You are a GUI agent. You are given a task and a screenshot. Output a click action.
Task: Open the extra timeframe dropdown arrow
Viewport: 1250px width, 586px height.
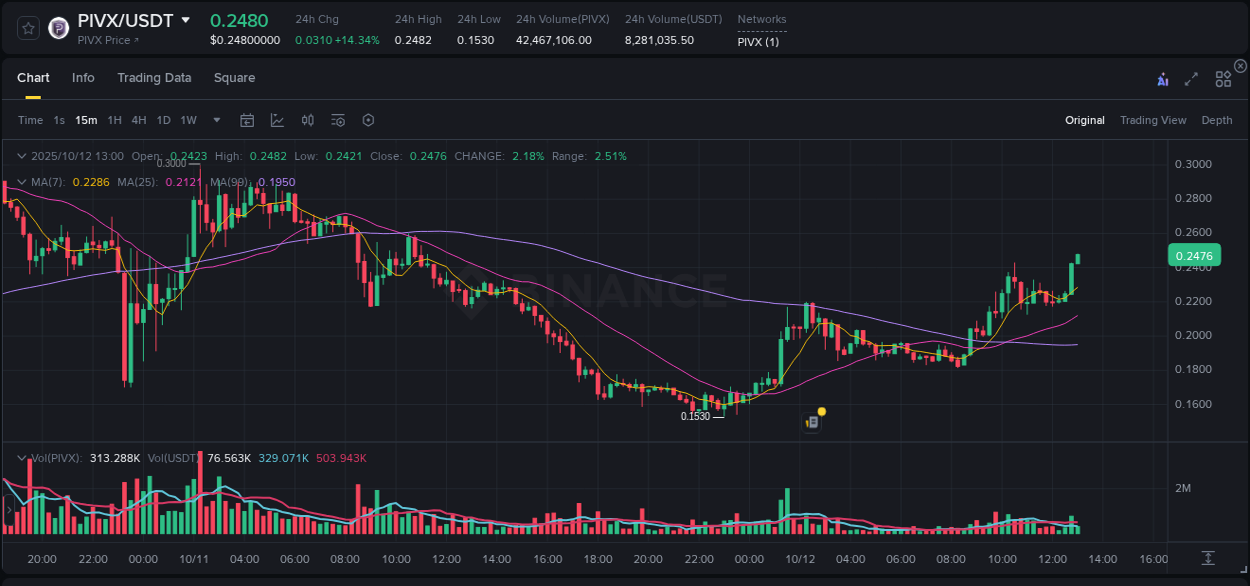(215, 120)
